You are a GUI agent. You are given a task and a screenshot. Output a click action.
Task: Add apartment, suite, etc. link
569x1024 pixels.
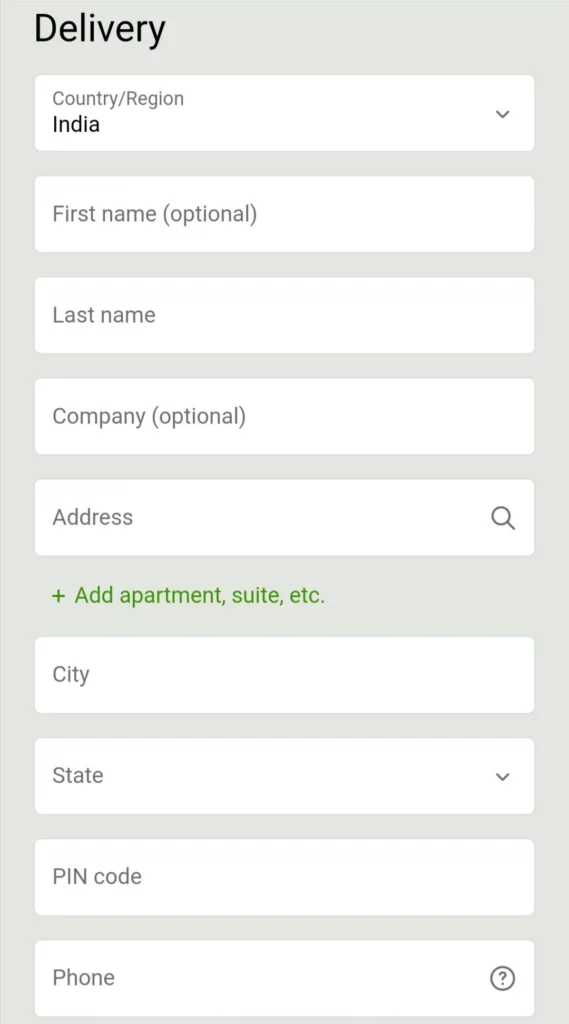[188, 596]
